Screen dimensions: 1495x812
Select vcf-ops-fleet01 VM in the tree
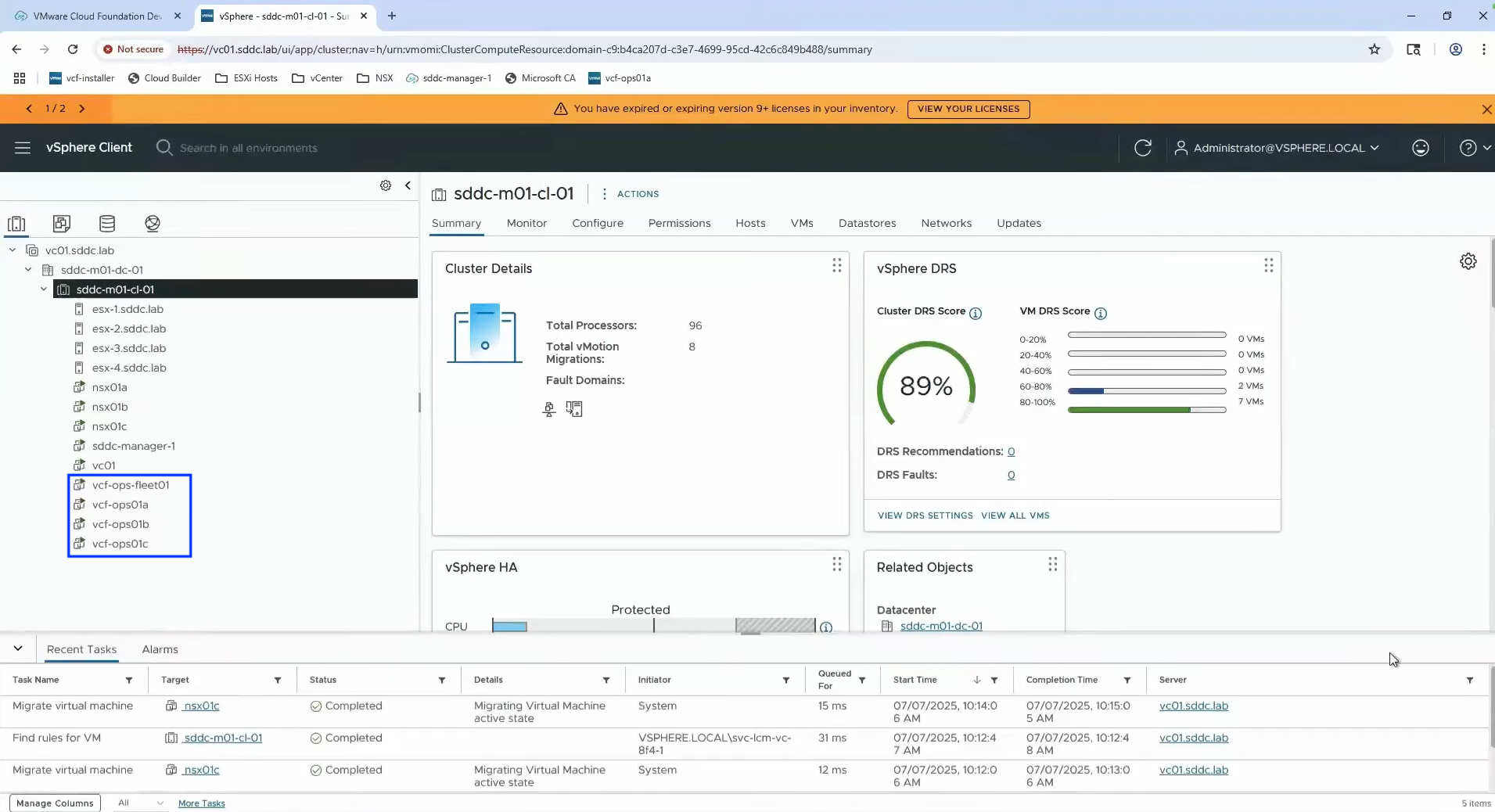point(131,485)
